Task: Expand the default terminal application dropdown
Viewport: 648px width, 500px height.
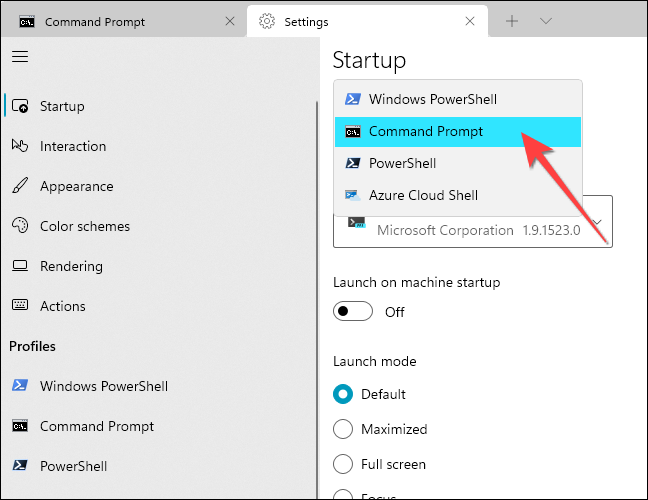Action: (597, 222)
